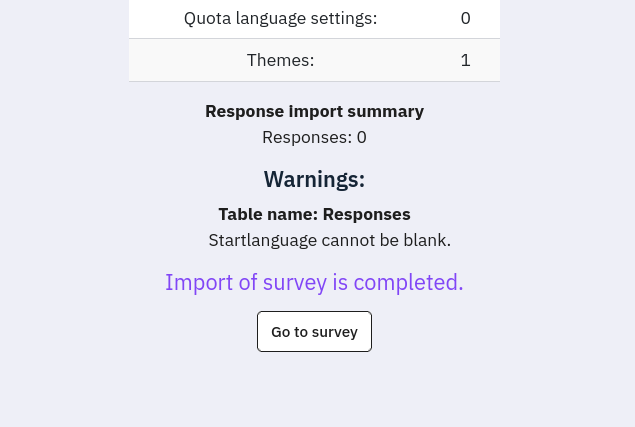The height and width of the screenshot is (427, 635).
Task: Select the Quota language settings label
Action: (x=280, y=18)
